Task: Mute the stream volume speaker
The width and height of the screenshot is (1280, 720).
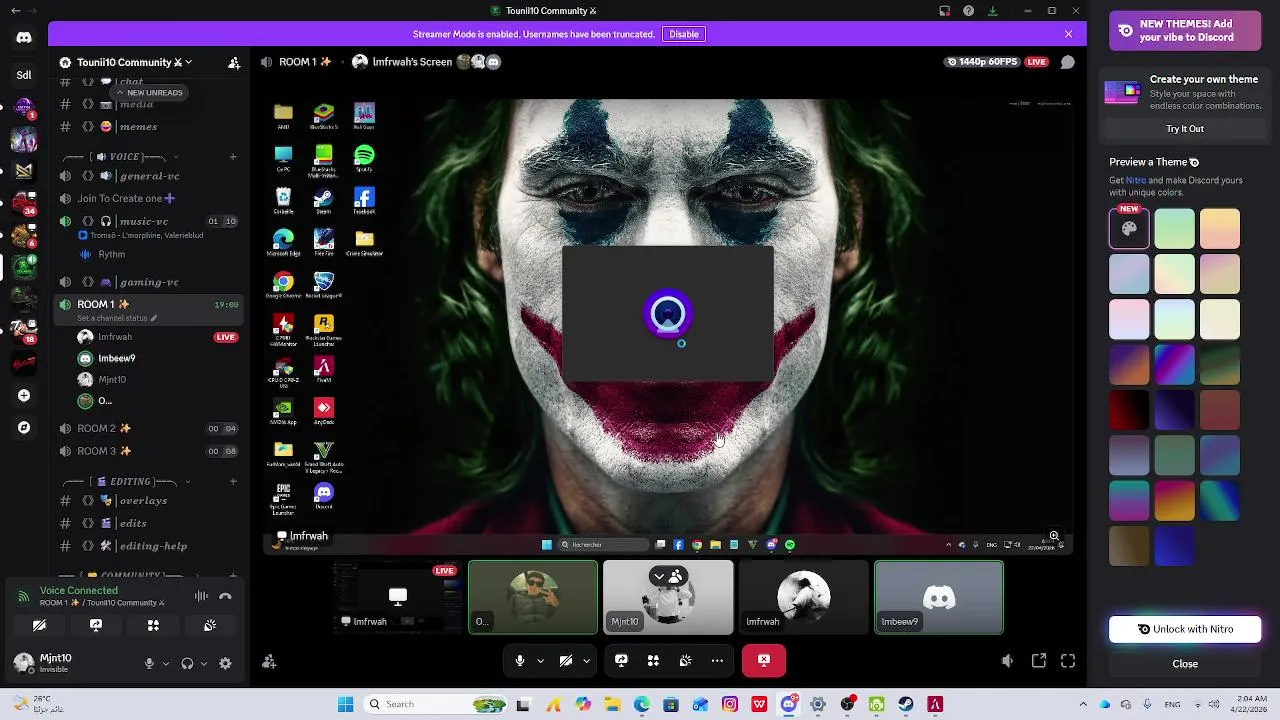Action: tap(1007, 661)
